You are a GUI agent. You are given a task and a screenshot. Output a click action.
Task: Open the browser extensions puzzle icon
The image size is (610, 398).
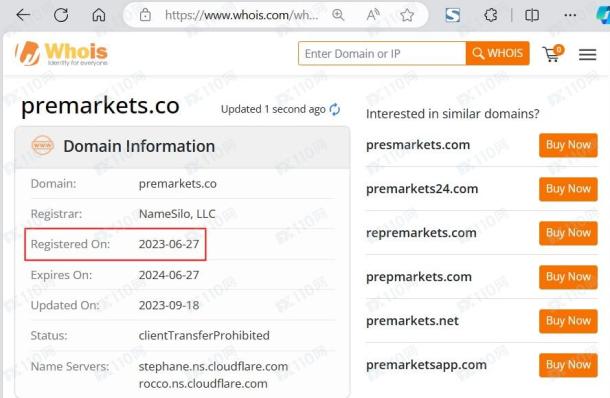click(491, 15)
